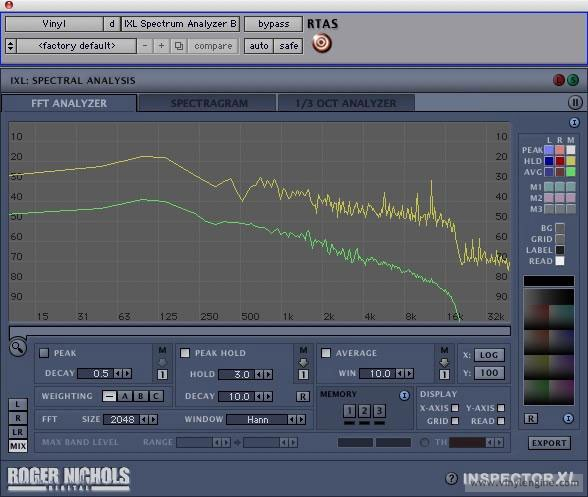The height and width of the screenshot is (497, 588).
Task: Select flat weighting button
Action: click(109, 396)
